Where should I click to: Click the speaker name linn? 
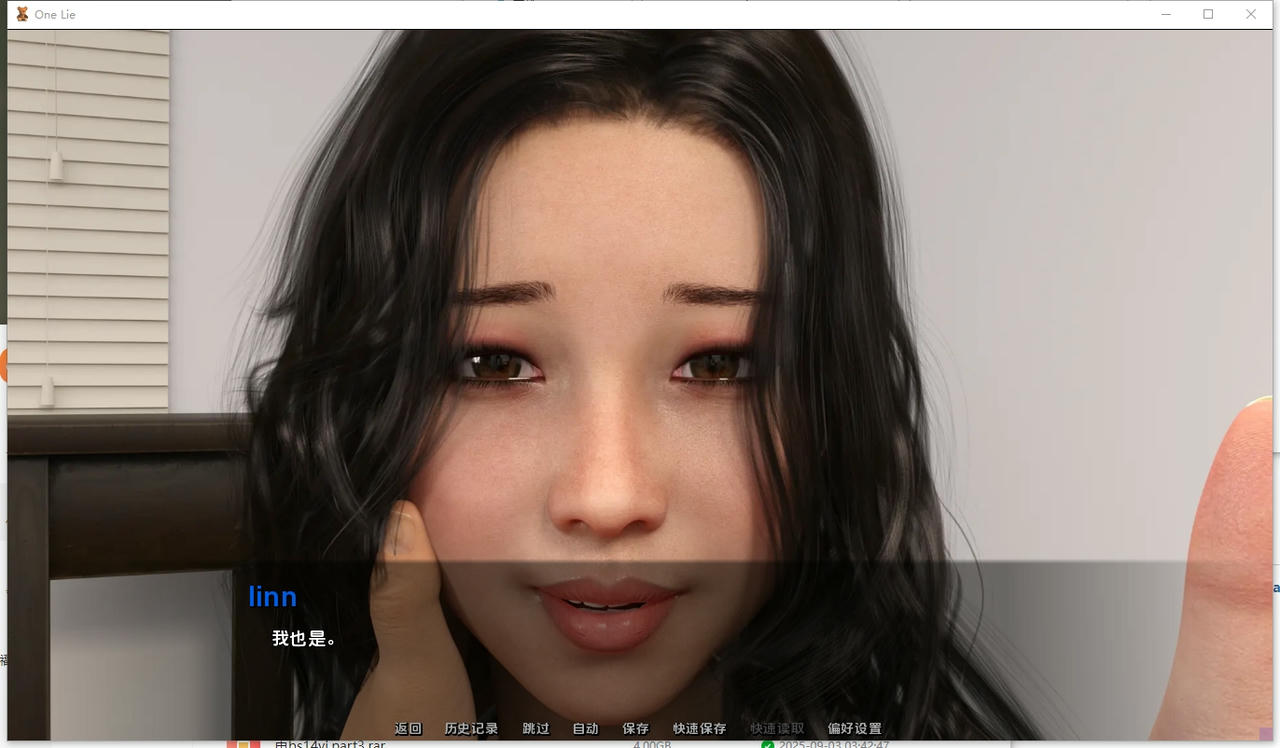pyautogui.click(x=272, y=597)
